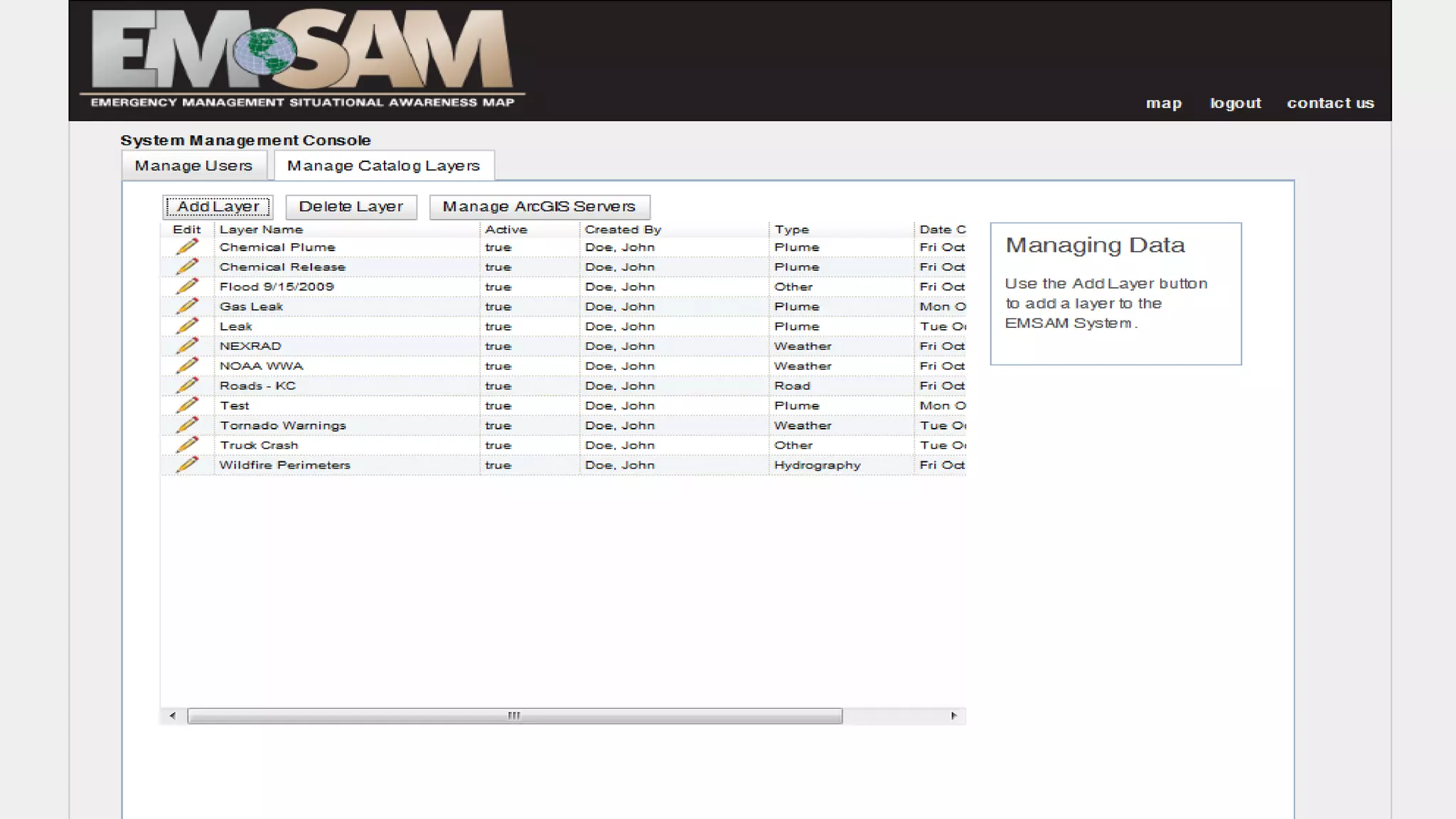Edit Wildfire Perimeters with pencil icon
Viewport: 1456px width, 819px height.
(x=186, y=465)
